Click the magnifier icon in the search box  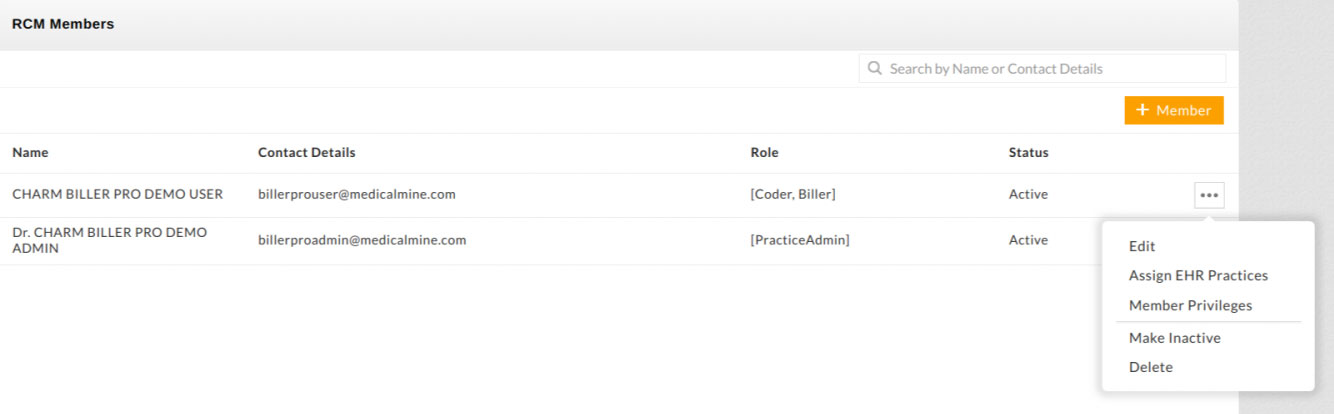click(875, 69)
